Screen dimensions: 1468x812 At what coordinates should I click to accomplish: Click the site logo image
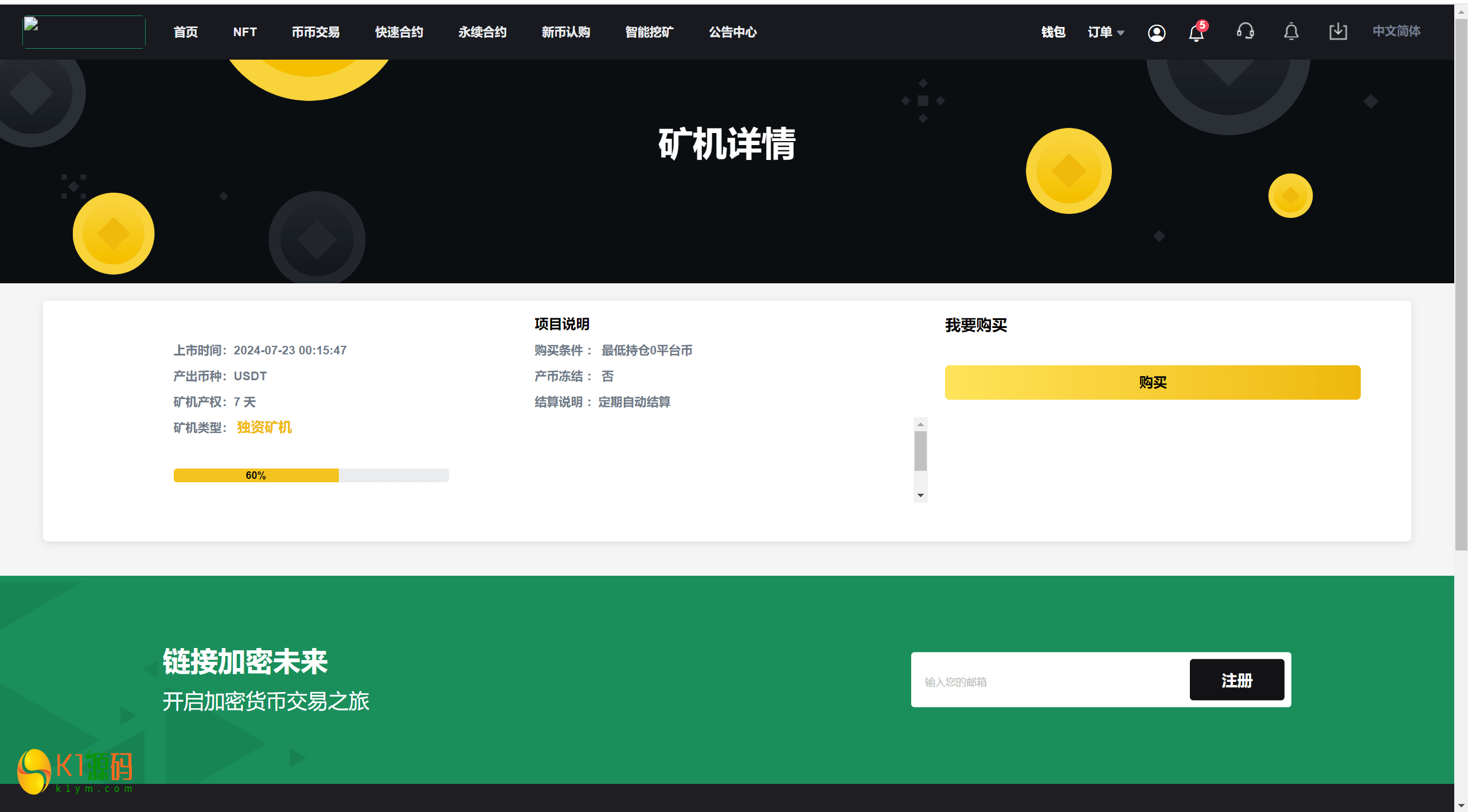pos(84,32)
